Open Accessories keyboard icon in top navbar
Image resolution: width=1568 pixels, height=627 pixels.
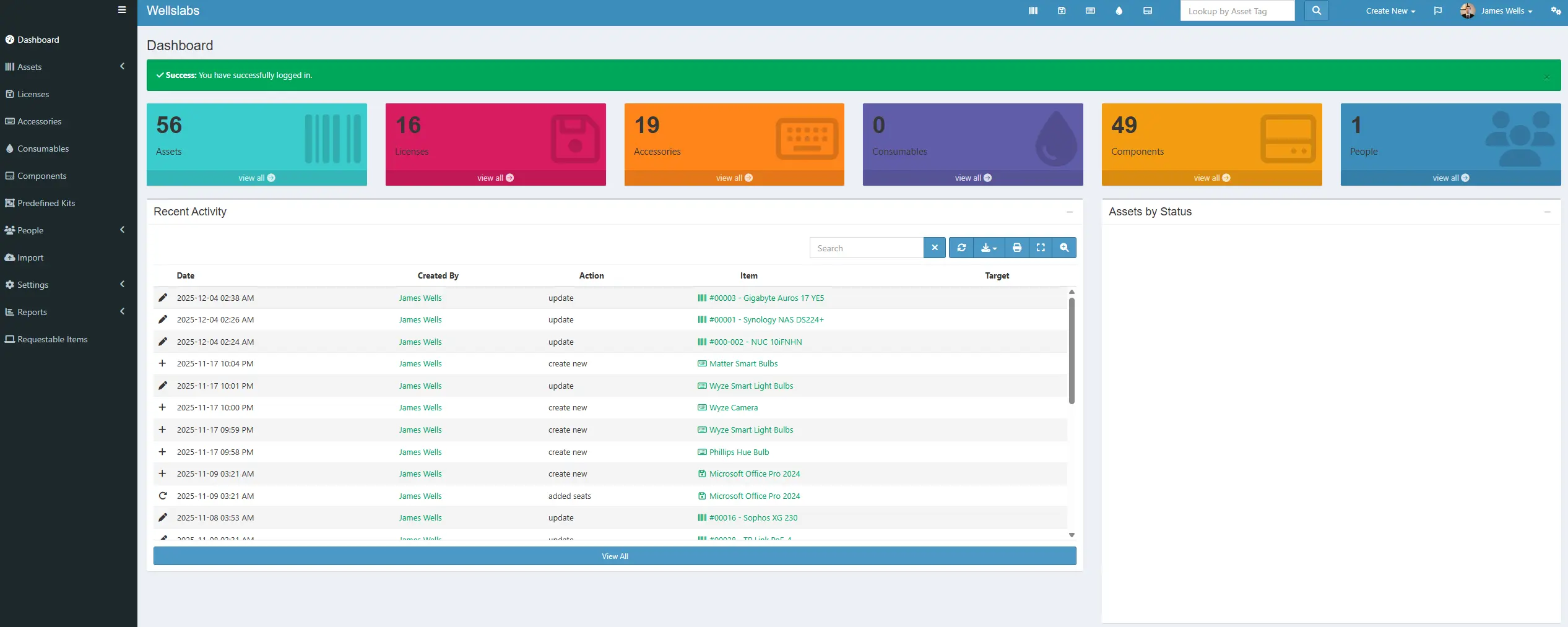point(1090,11)
